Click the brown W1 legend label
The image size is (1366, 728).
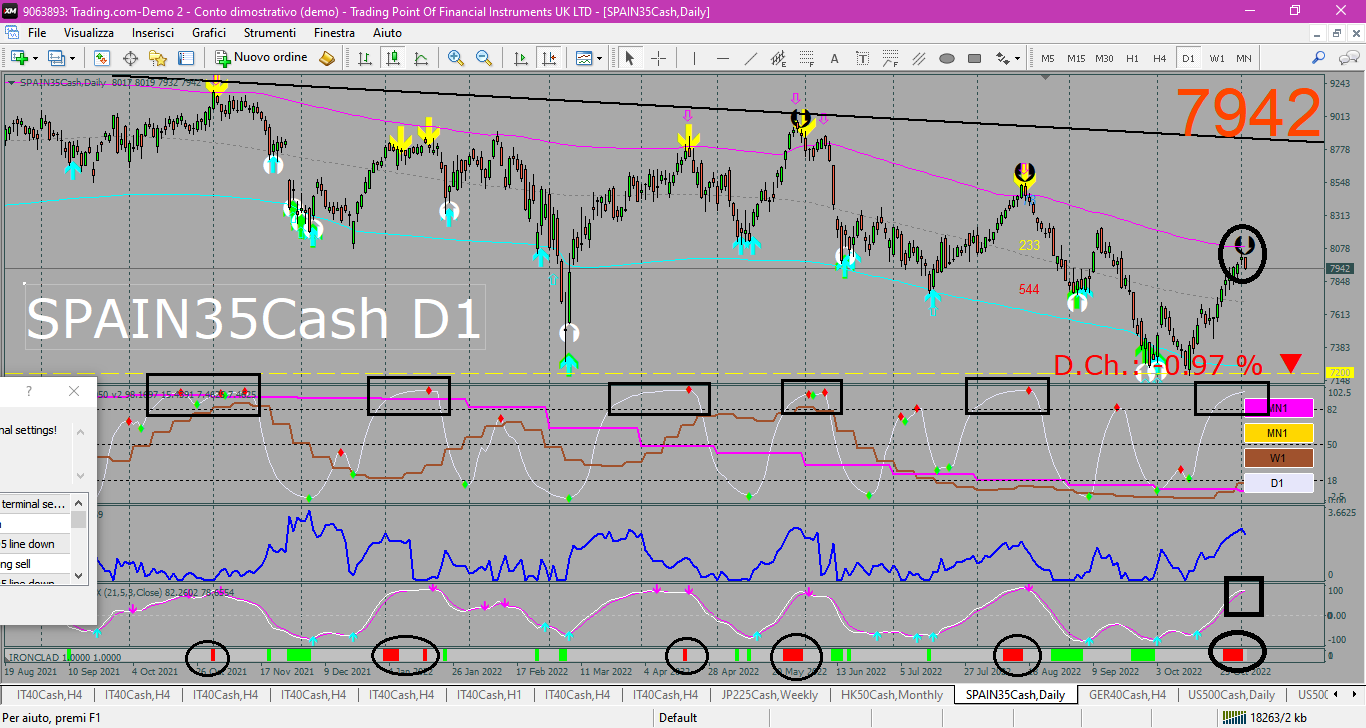[1278, 458]
